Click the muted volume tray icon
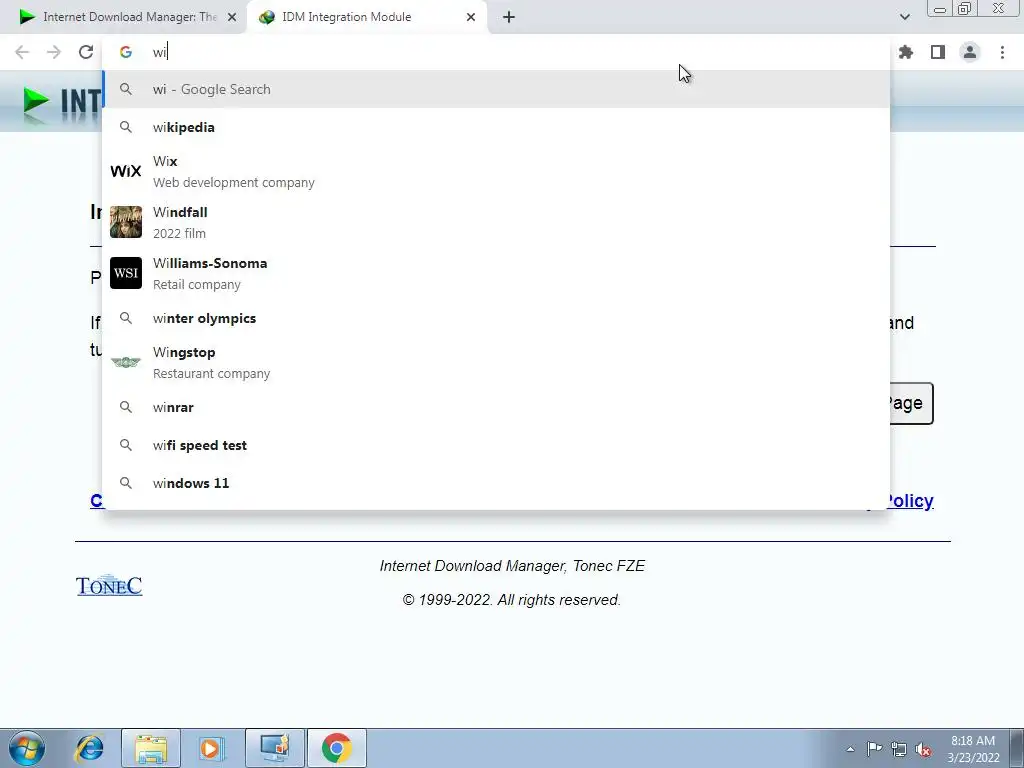 tap(923, 749)
